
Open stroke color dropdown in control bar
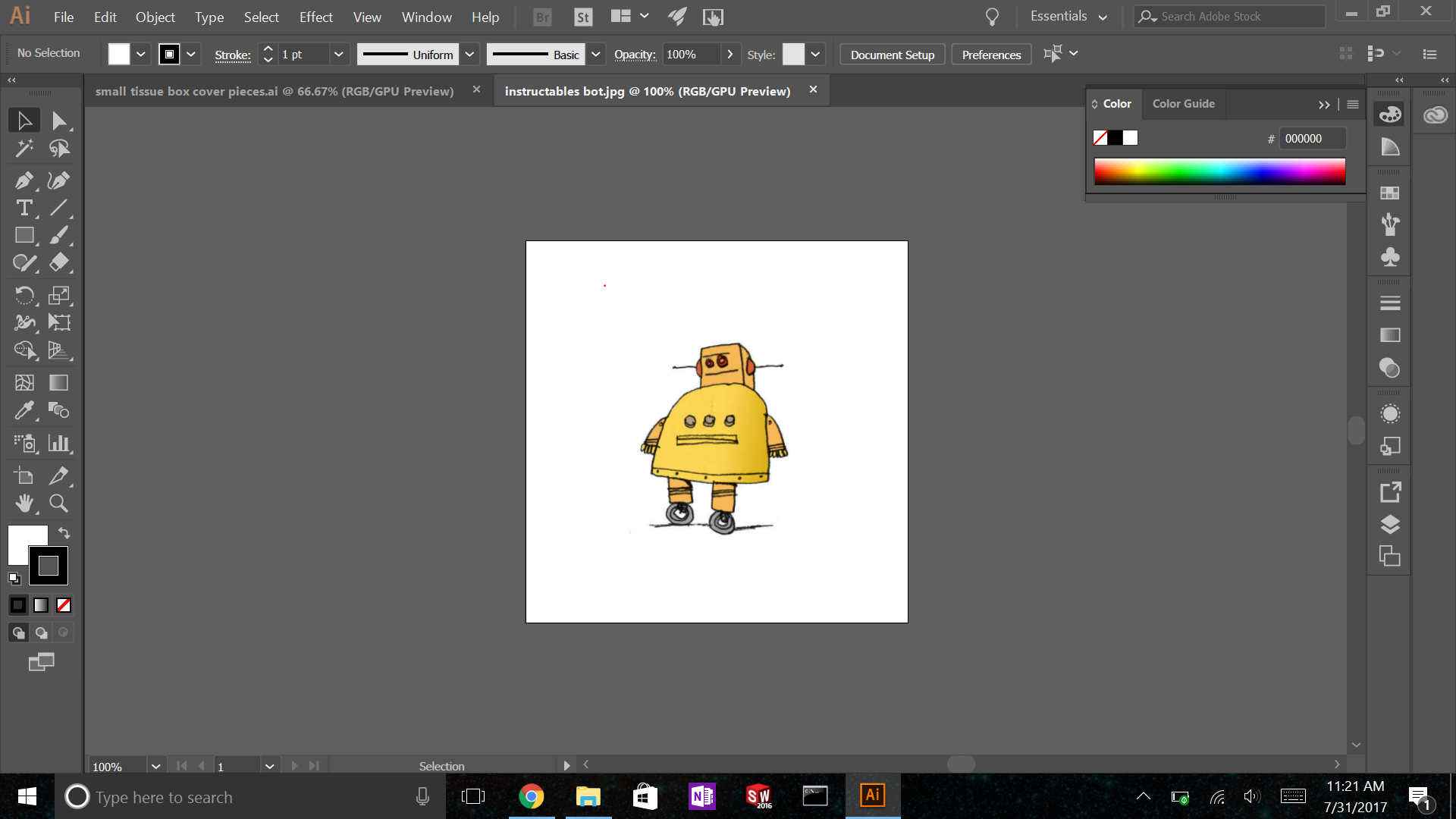click(190, 55)
